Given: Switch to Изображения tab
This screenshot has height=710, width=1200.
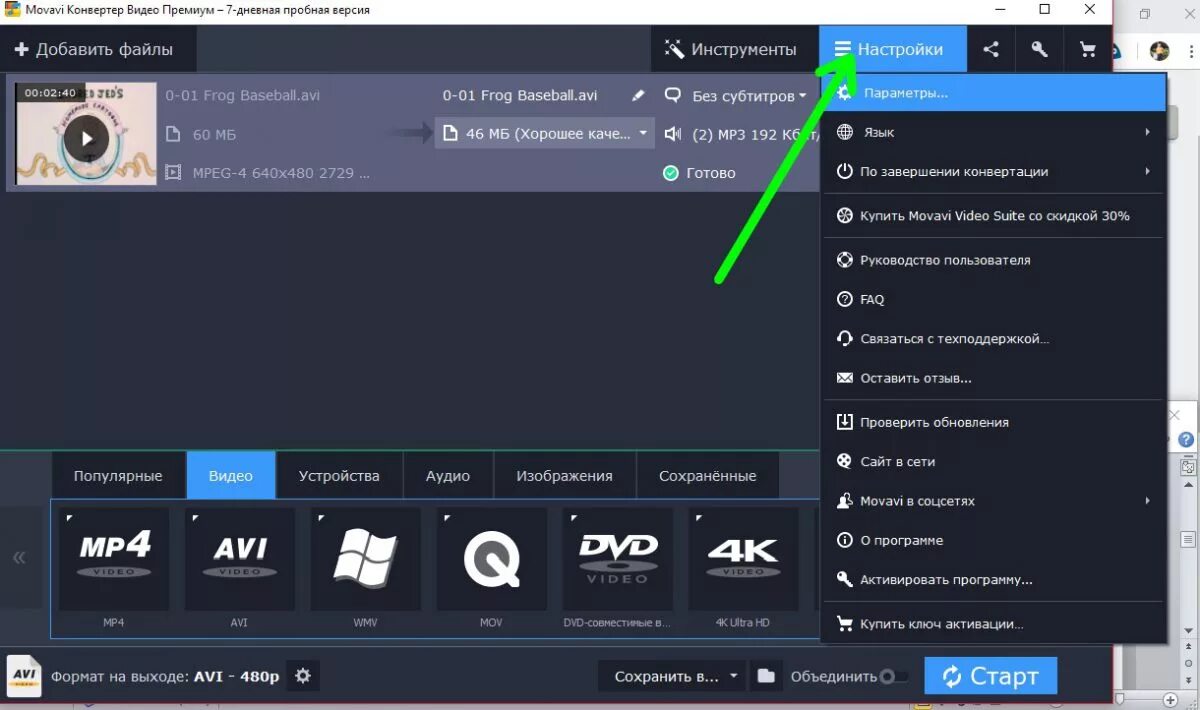Looking at the screenshot, I should coord(564,476).
